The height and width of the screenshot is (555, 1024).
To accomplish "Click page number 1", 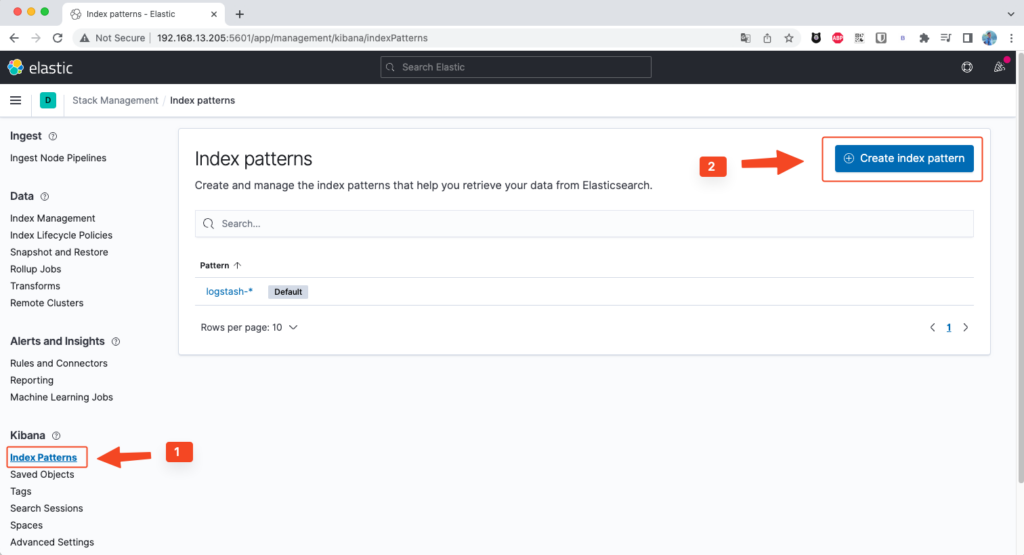I will tap(949, 327).
